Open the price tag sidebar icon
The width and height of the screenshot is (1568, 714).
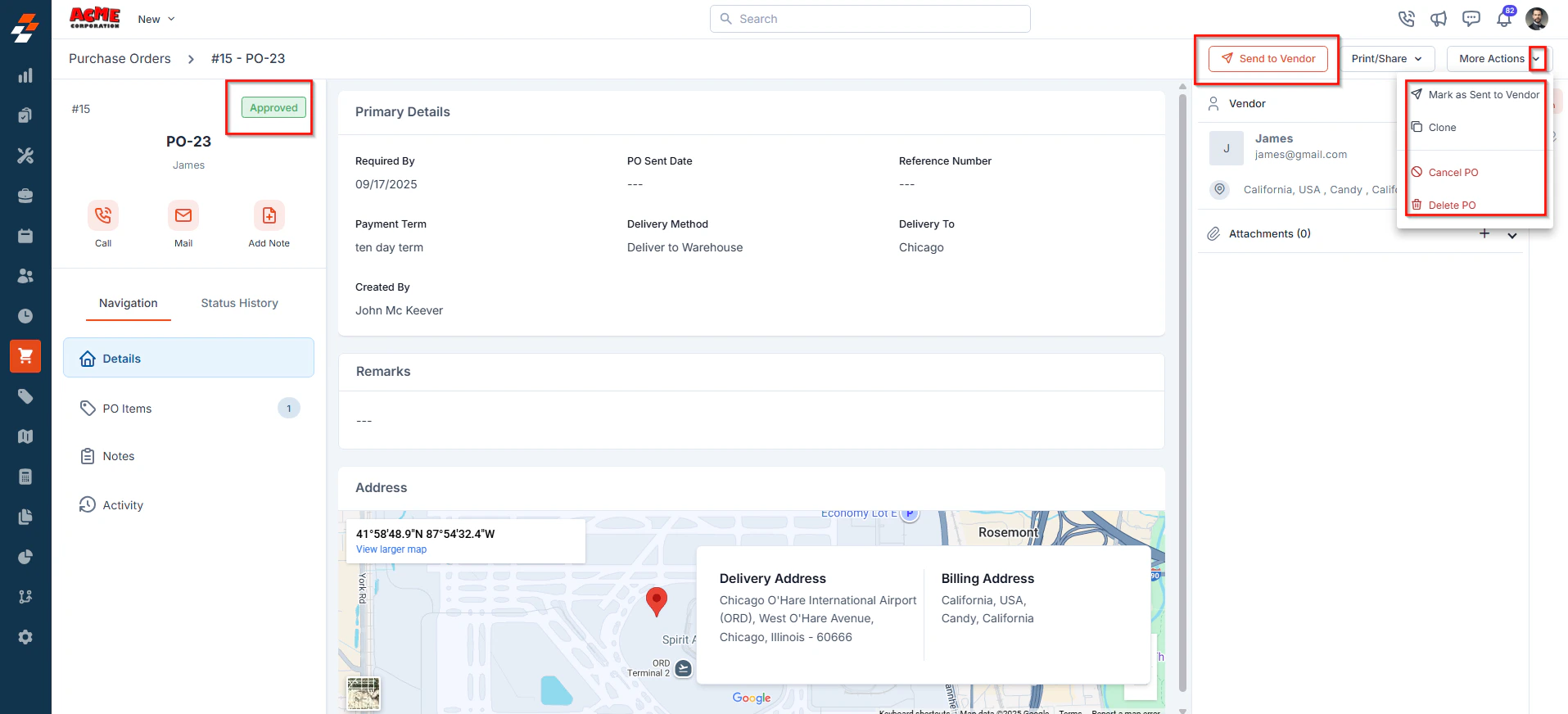(x=25, y=396)
